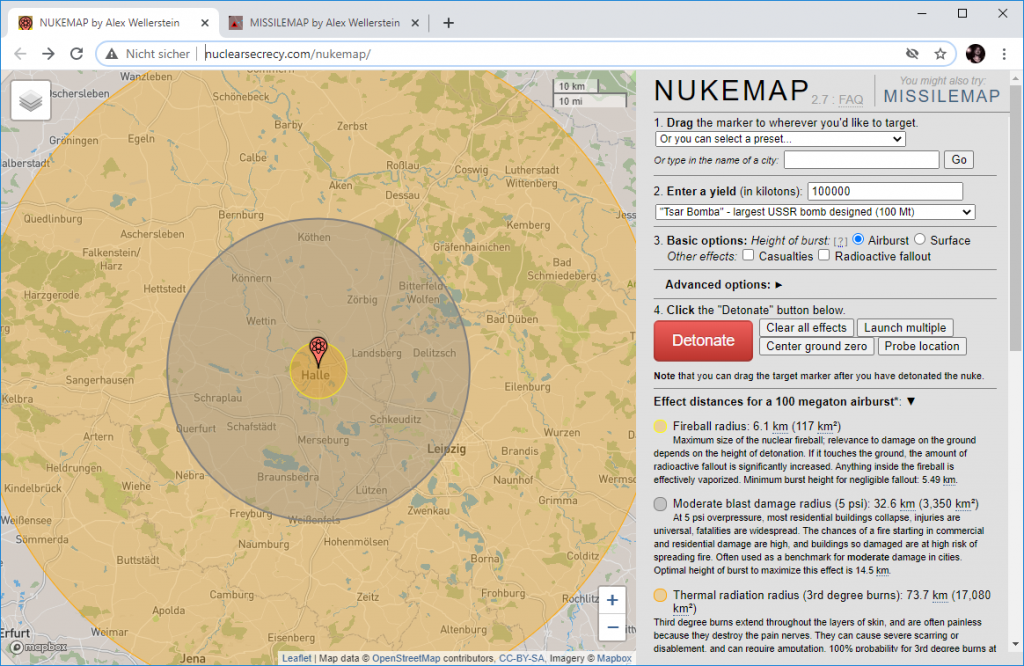
Task: Click the yellow Fireball radius legend swatch
Action: click(x=660, y=426)
